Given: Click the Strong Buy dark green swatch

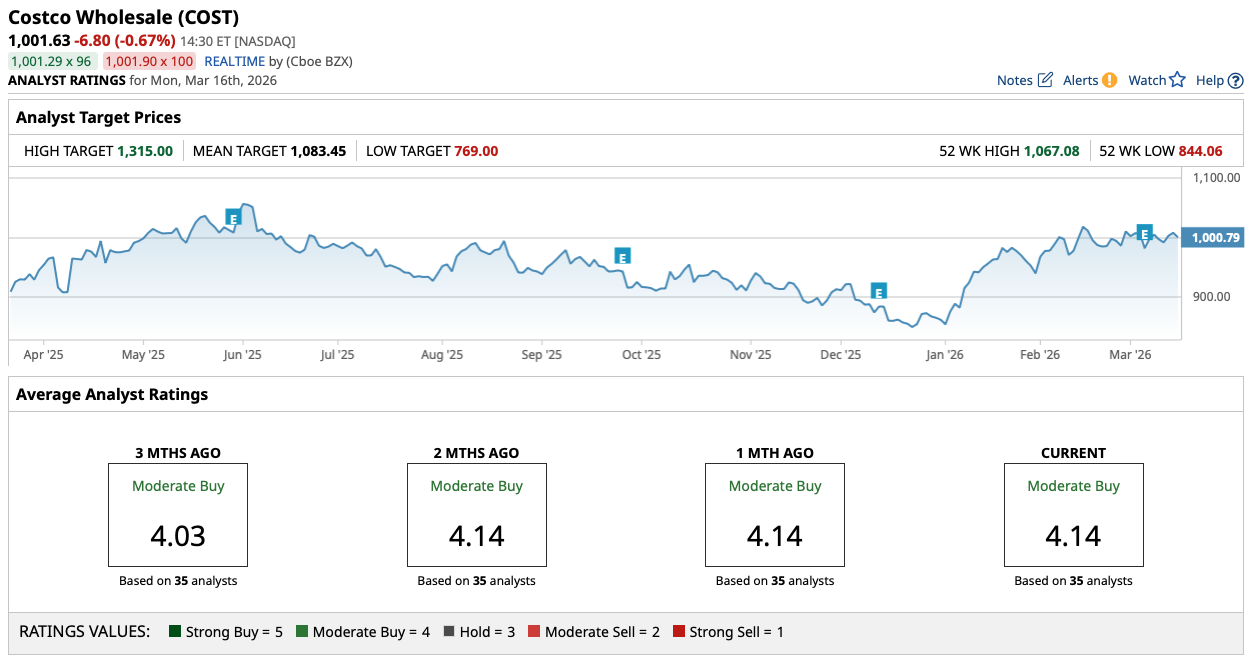Looking at the screenshot, I should pyautogui.click(x=174, y=632).
